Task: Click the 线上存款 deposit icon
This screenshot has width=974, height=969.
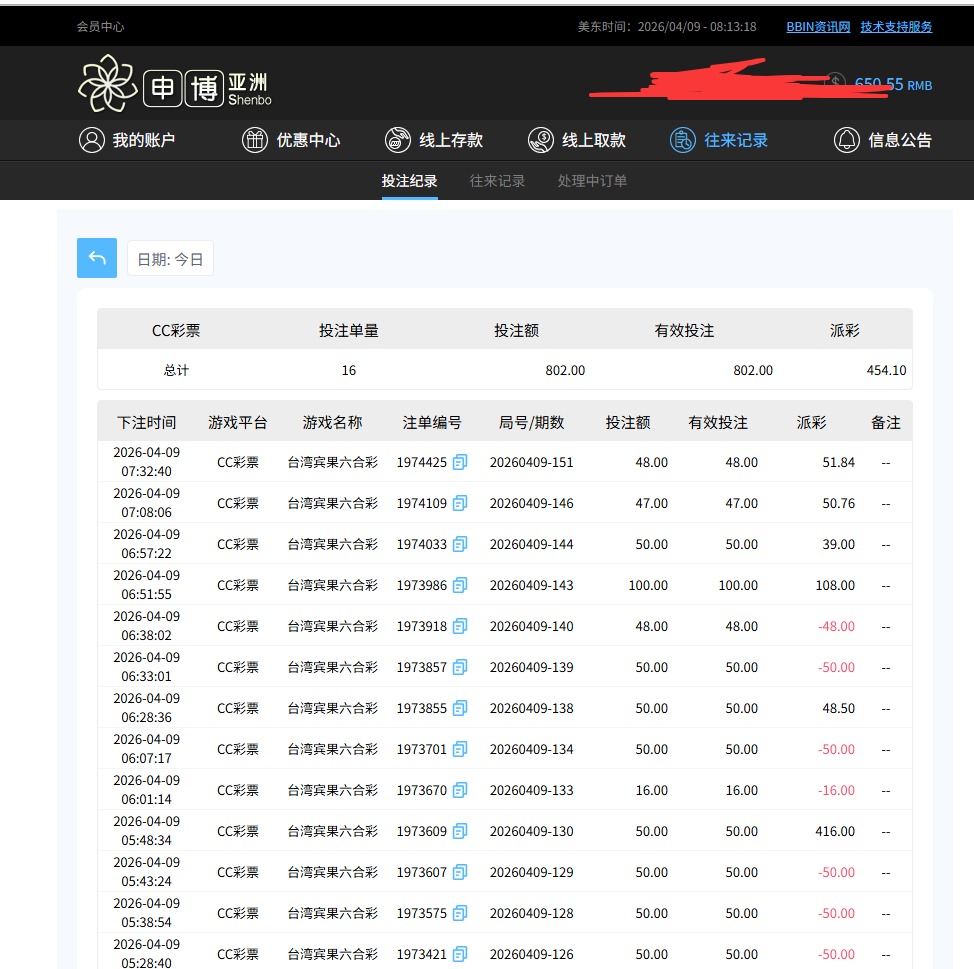Action: [x=398, y=140]
